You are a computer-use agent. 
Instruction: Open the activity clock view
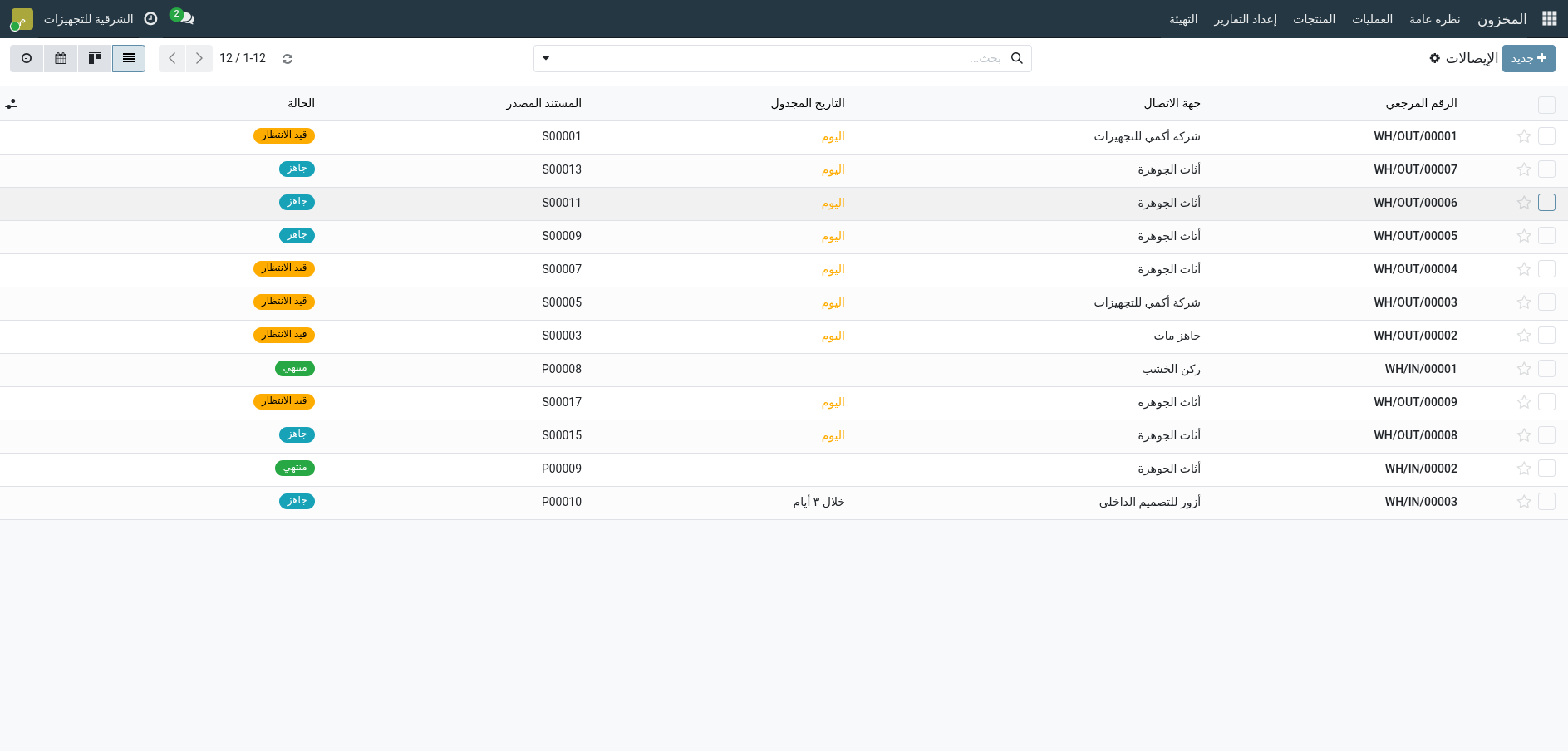pos(27,58)
